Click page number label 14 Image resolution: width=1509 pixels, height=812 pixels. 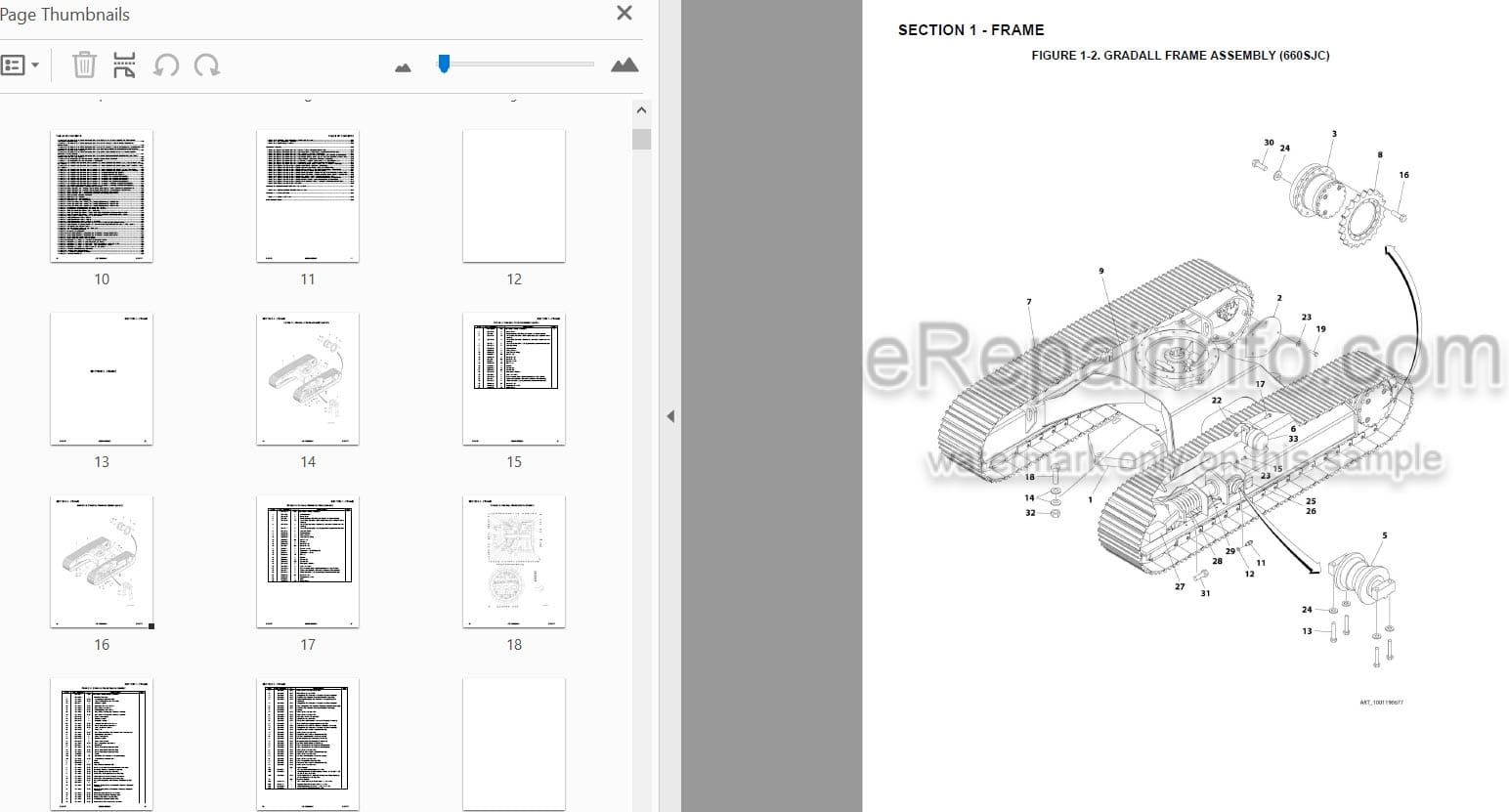308,462
